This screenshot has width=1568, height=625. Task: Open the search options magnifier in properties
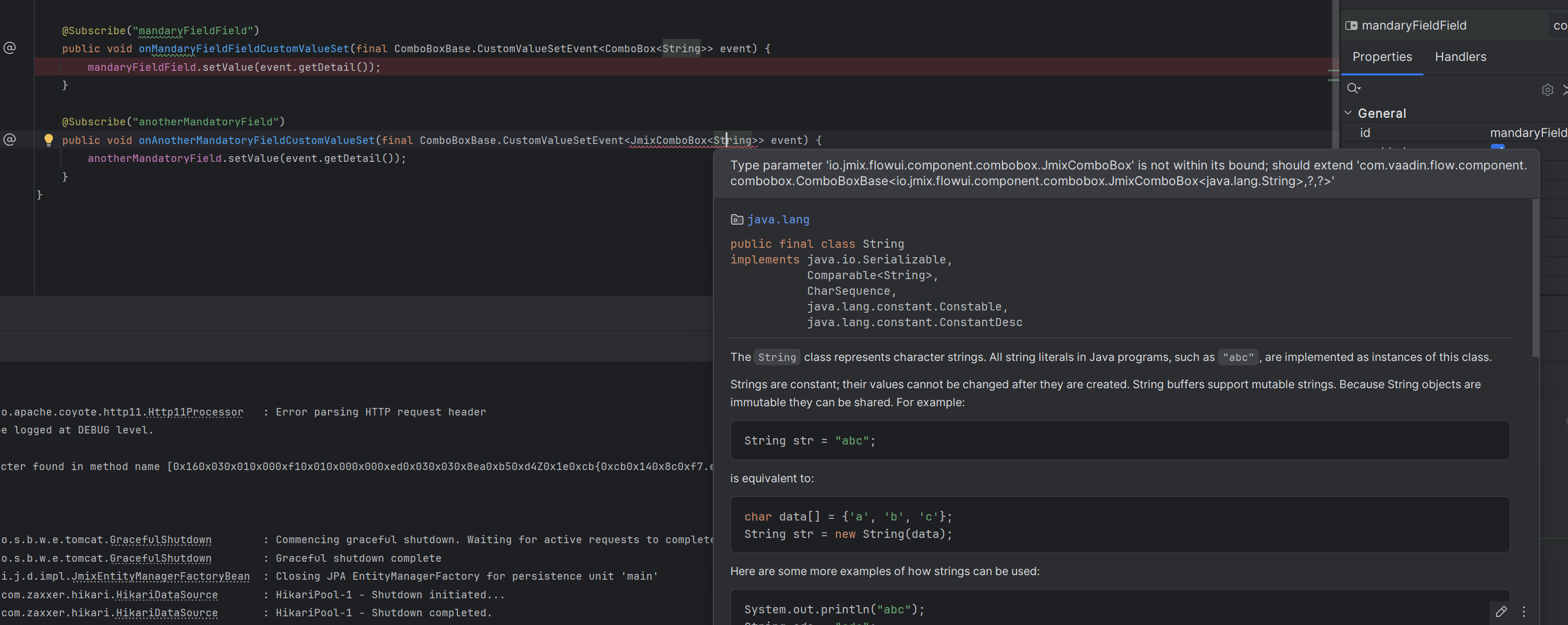tap(1353, 89)
